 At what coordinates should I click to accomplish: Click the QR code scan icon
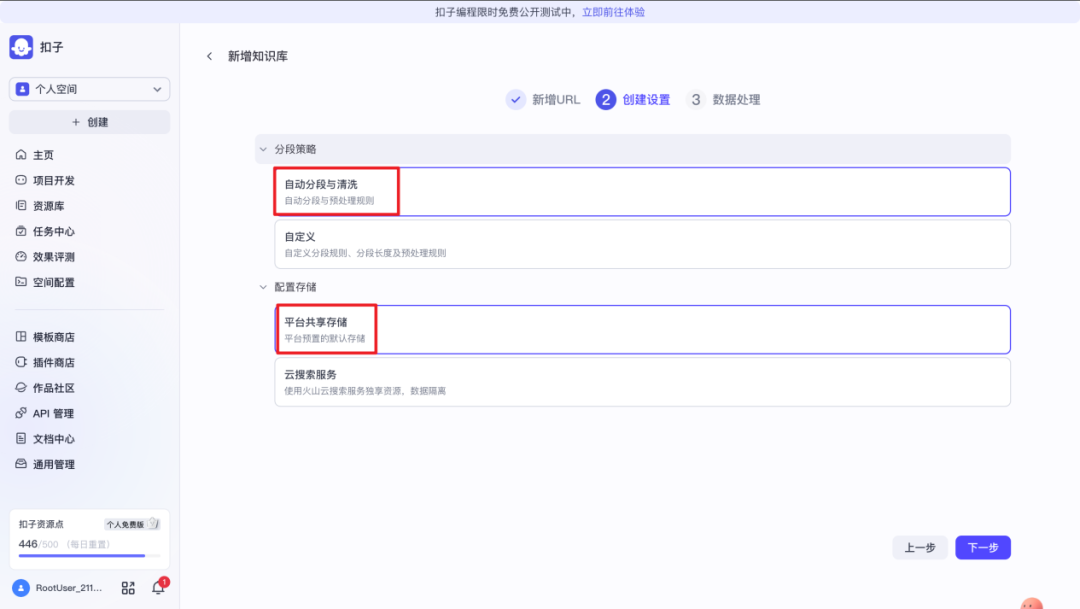pos(128,588)
